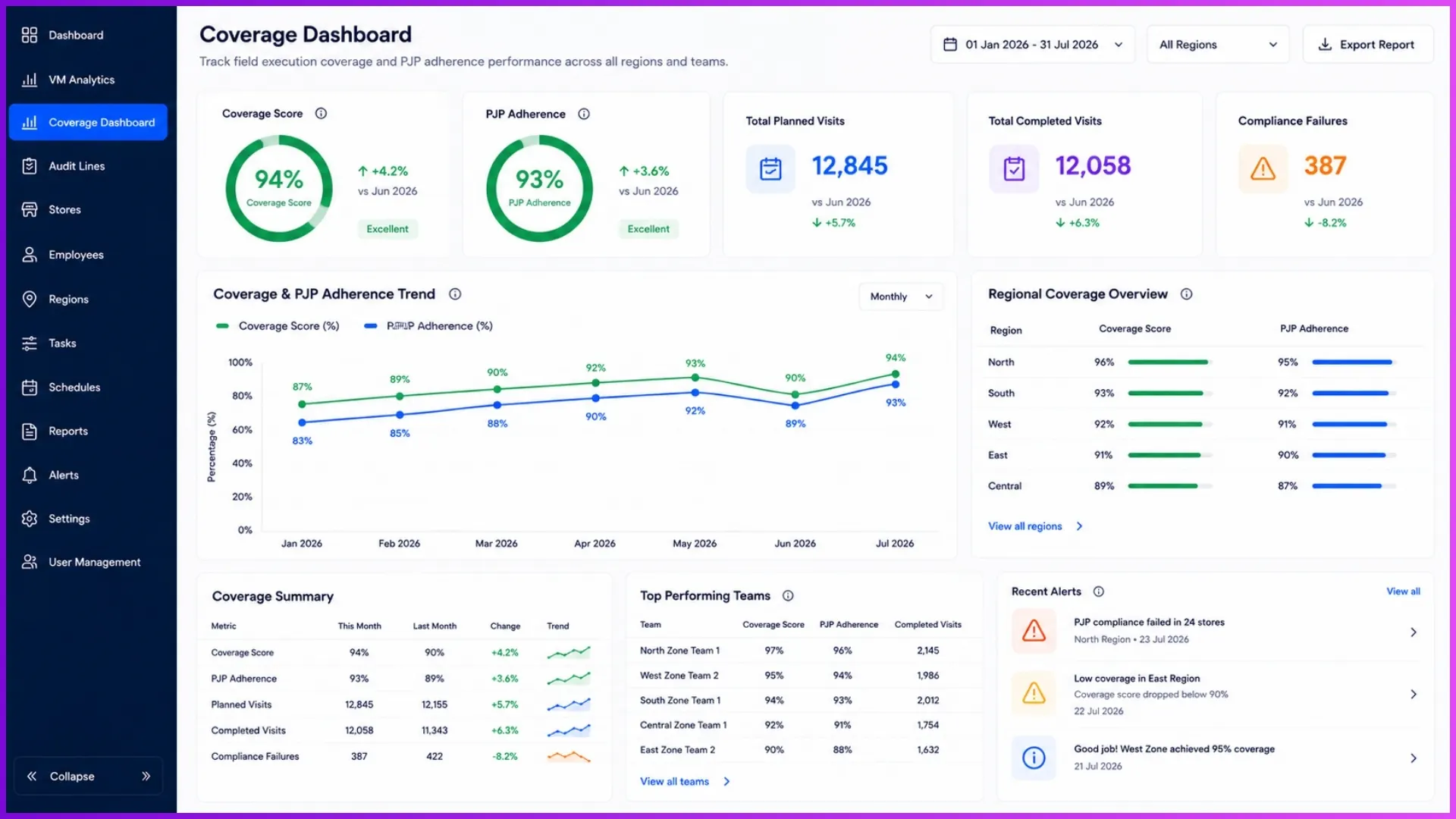Go to VM Analytics menu item
Screen dimensions: 1456x819
tap(88, 80)
